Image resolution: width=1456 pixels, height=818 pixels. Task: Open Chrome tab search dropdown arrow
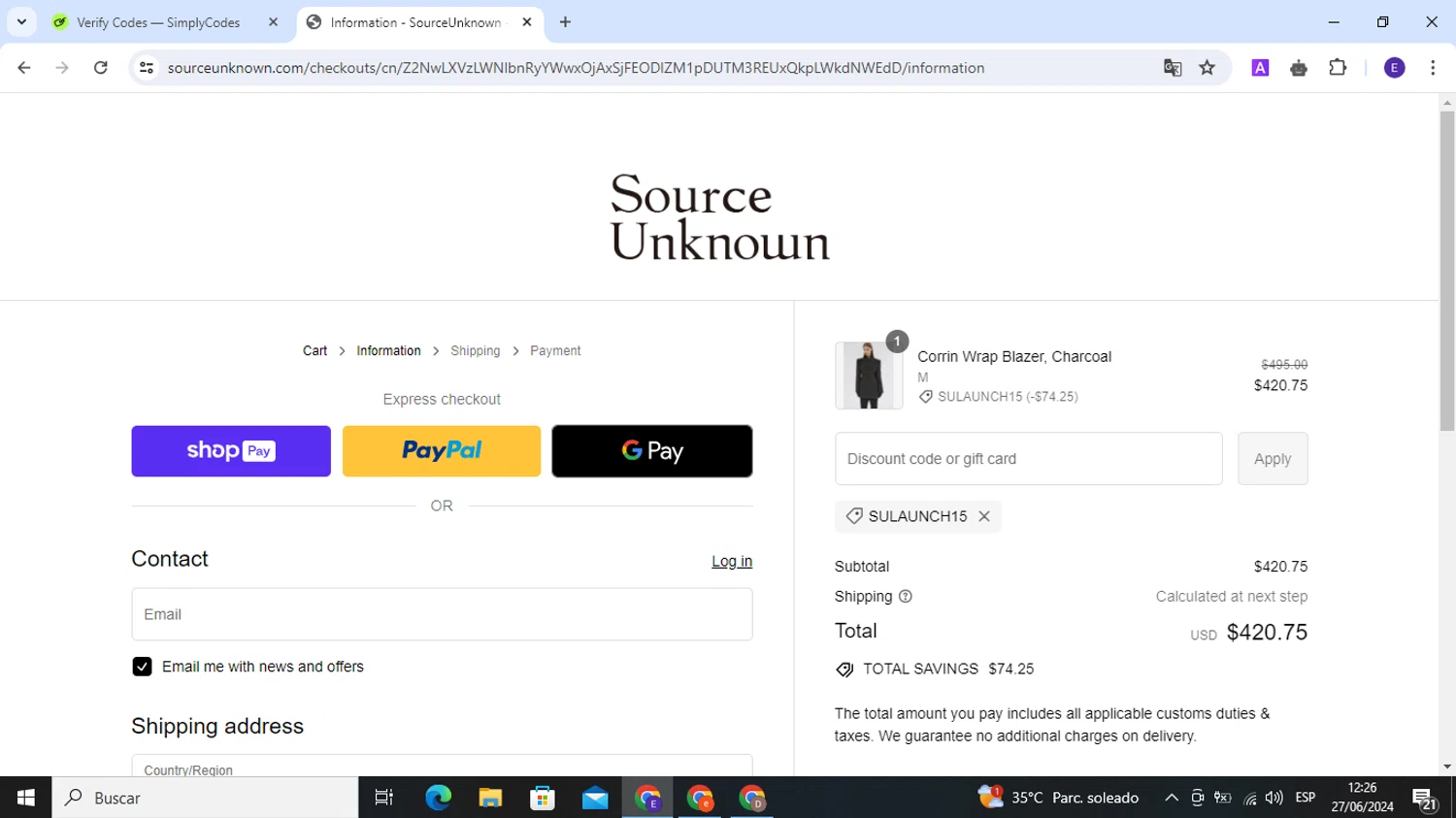(x=21, y=21)
